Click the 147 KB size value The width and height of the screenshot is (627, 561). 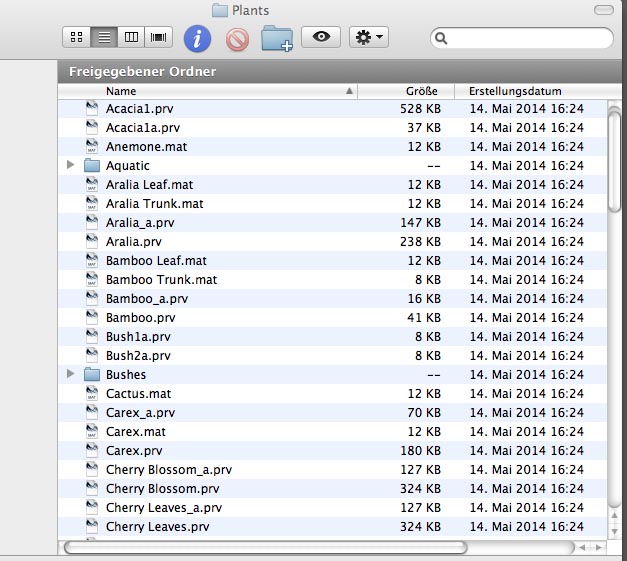pos(420,223)
